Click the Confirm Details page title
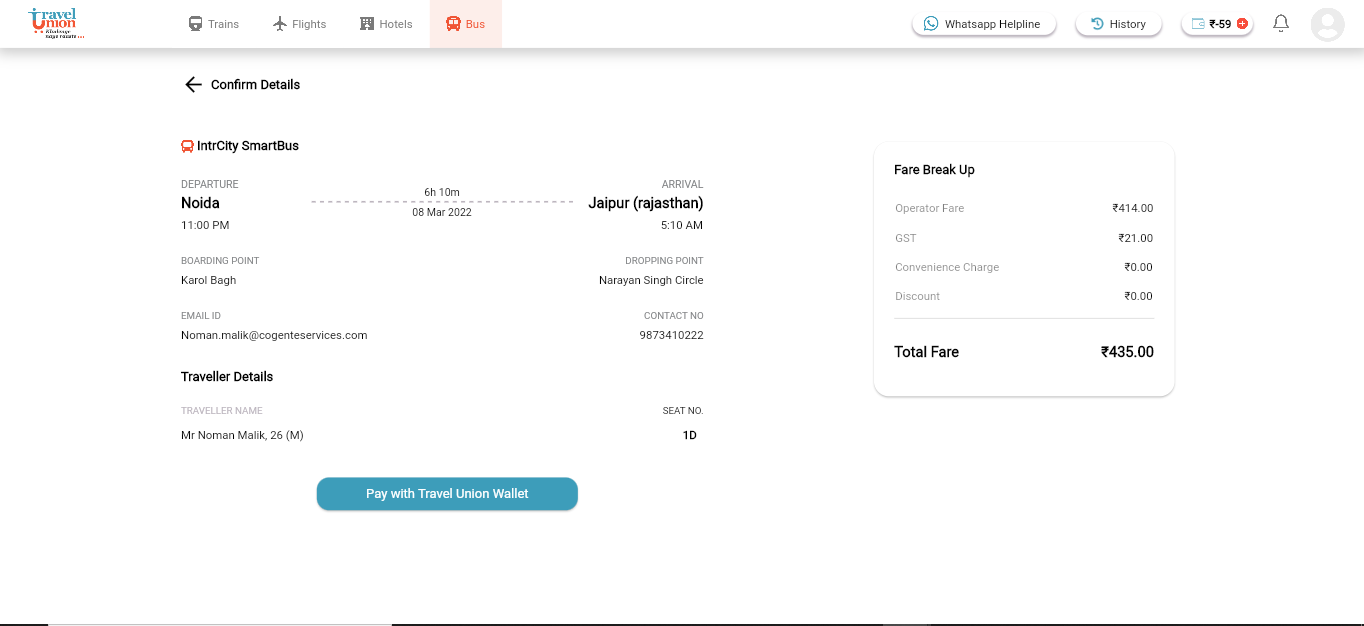 point(255,85)
